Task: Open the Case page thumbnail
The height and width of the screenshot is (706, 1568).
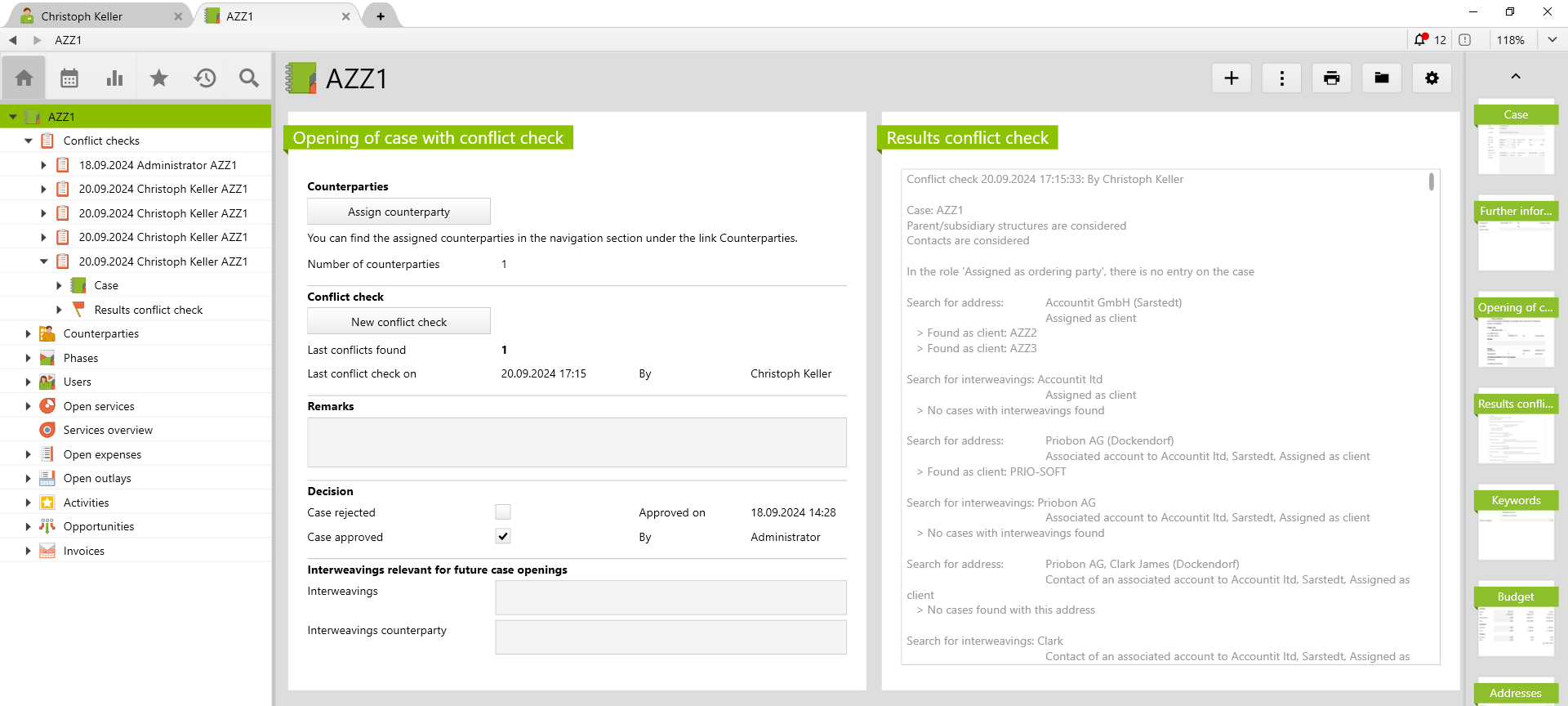Action: point(1516,137)
